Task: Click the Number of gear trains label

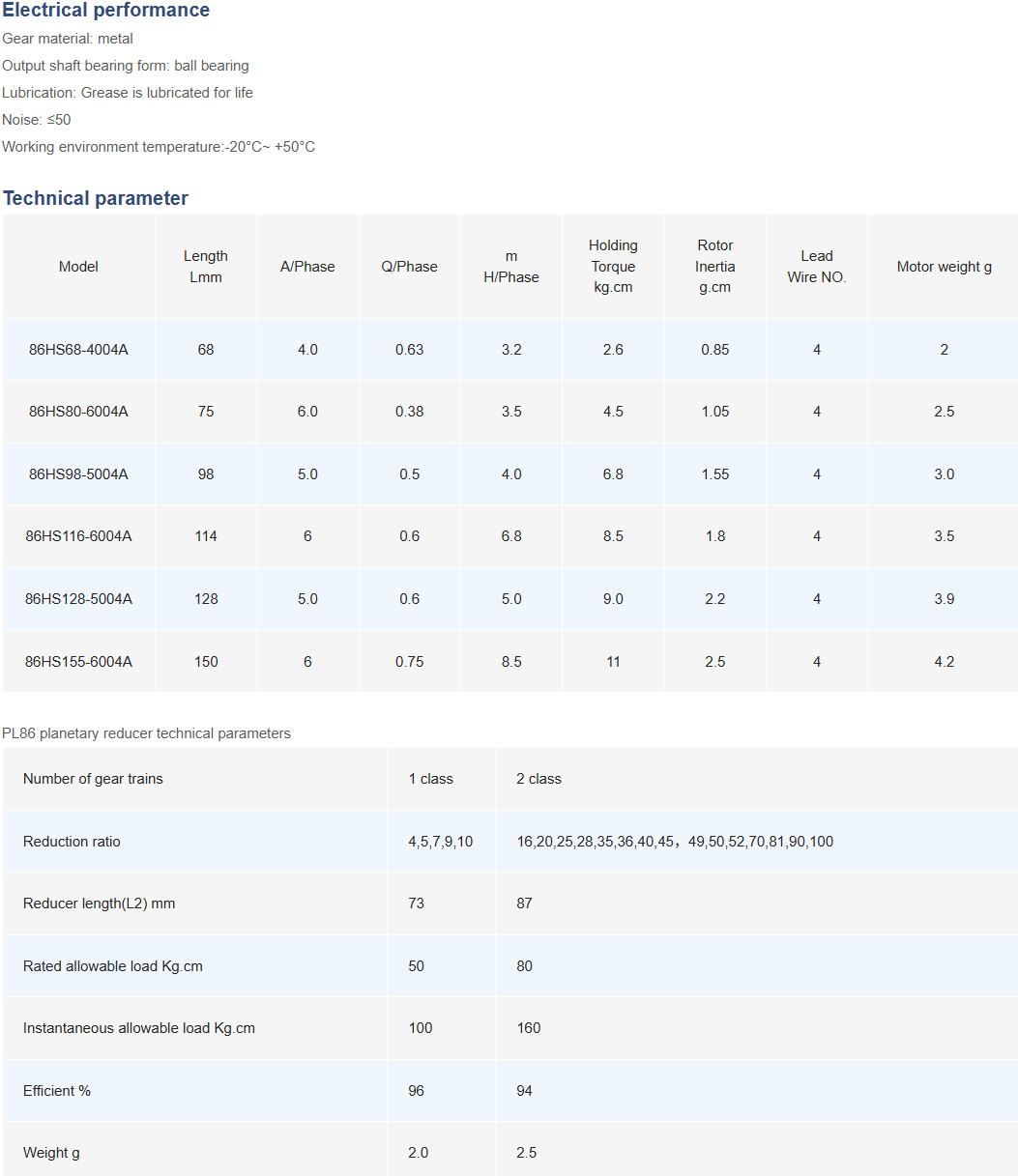Action: click(93, 779)
